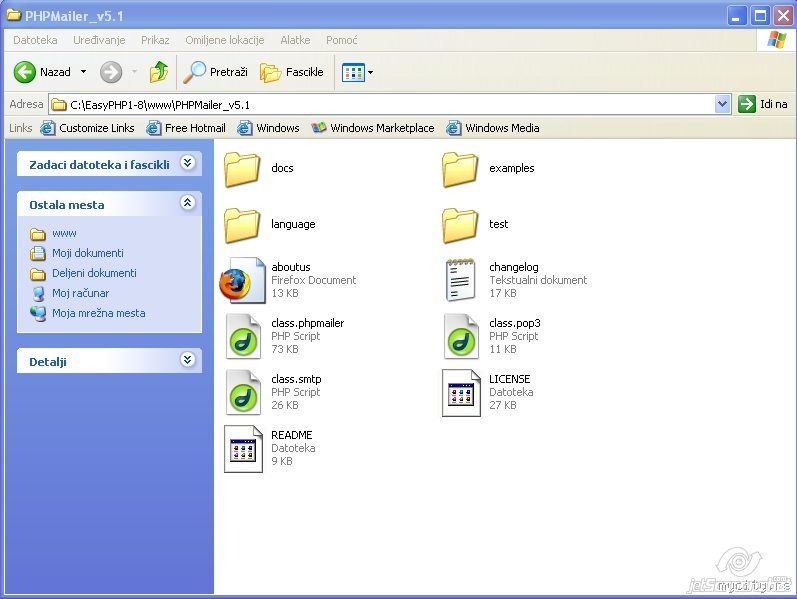Screen dimensions: 797x599
Task: Select the docs folder
Action: coord(242,168)
